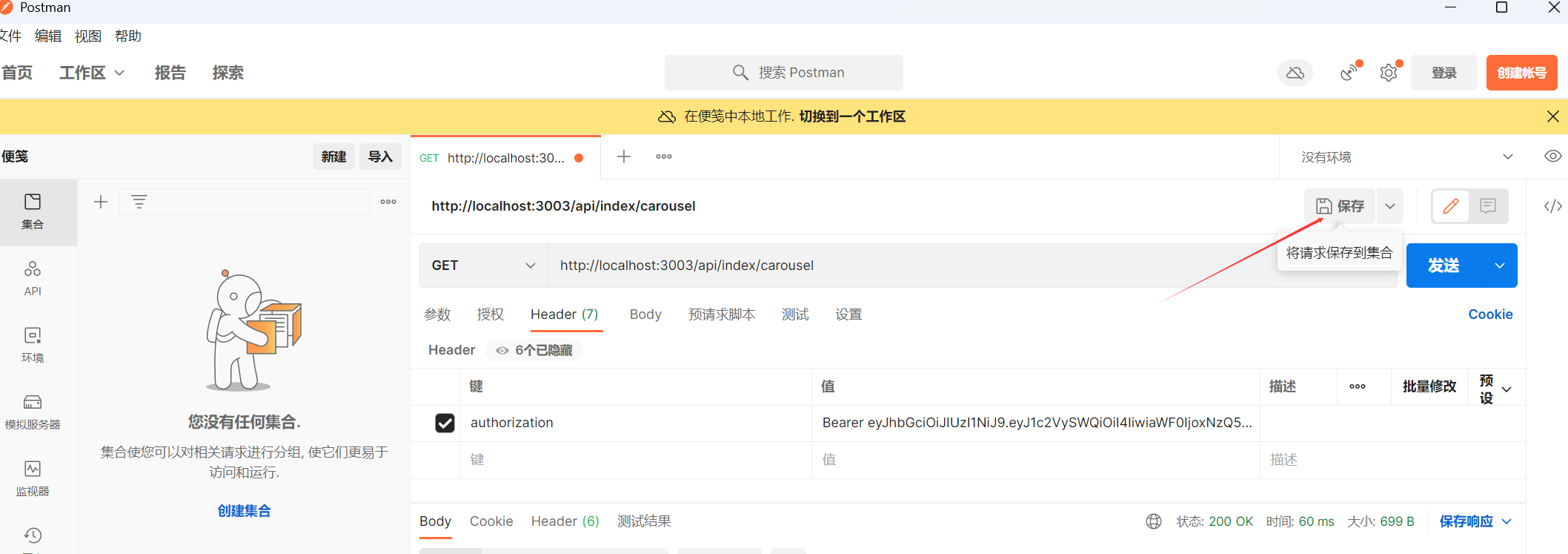Click the globe network icon in response
This screenshot has height=554, width=1568.
click(x=1154, y=521)
